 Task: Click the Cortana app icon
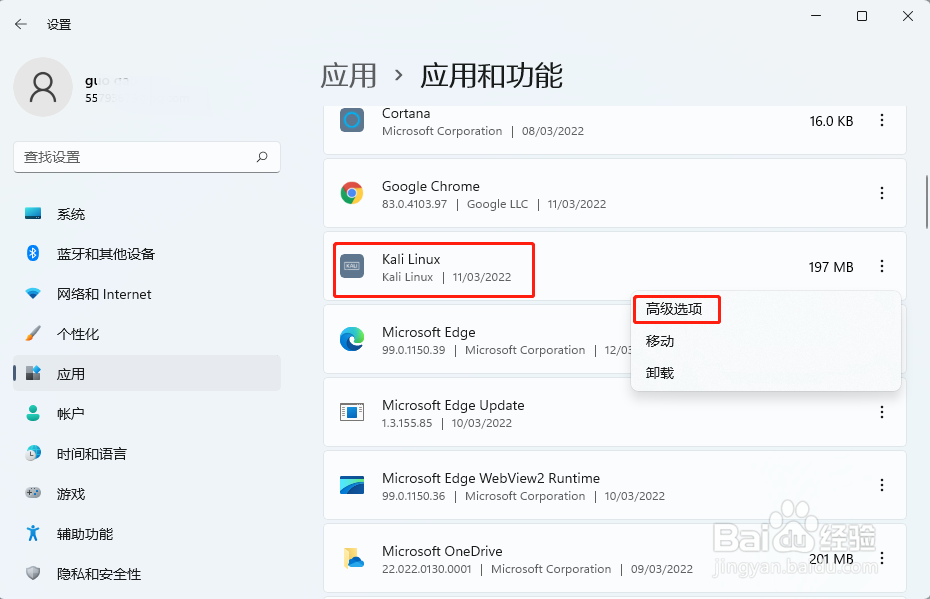coord(352,120)
